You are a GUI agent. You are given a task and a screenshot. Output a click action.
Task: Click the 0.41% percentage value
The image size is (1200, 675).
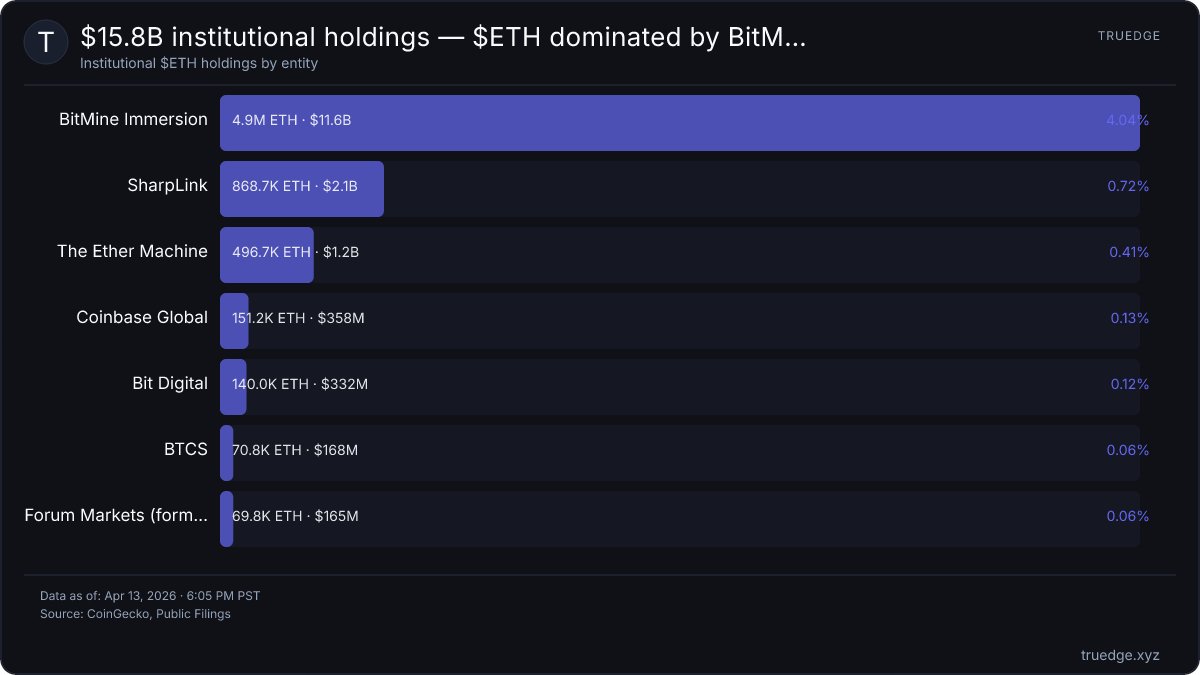click(x=1129, y=252)
